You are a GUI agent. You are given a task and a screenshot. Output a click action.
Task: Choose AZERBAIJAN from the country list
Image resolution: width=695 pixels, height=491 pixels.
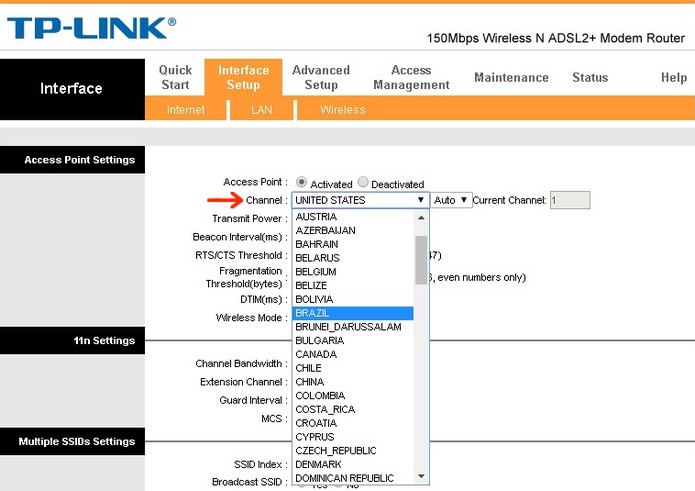353,230
